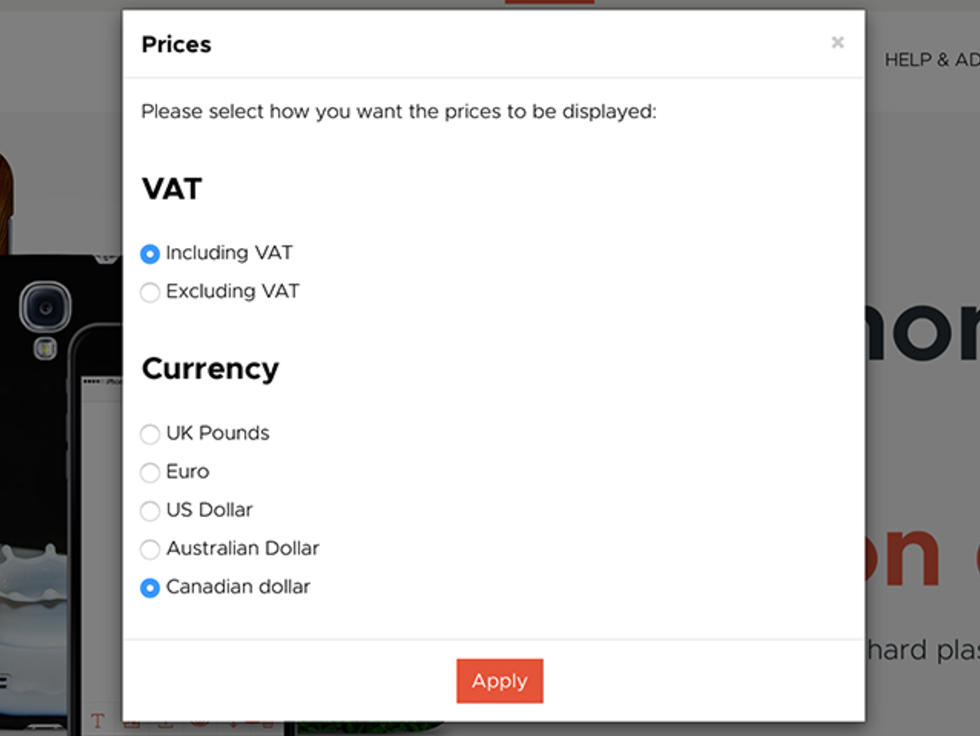
Task: Select the Including VAT option
Action: (150, 254)
